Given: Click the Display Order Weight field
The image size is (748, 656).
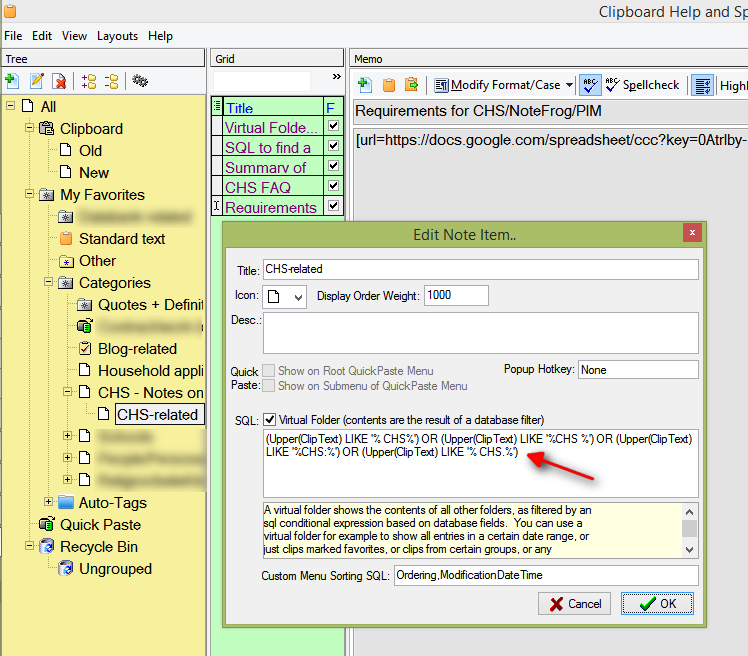Looking at the screenshot, I should click(x=456, y=295).
